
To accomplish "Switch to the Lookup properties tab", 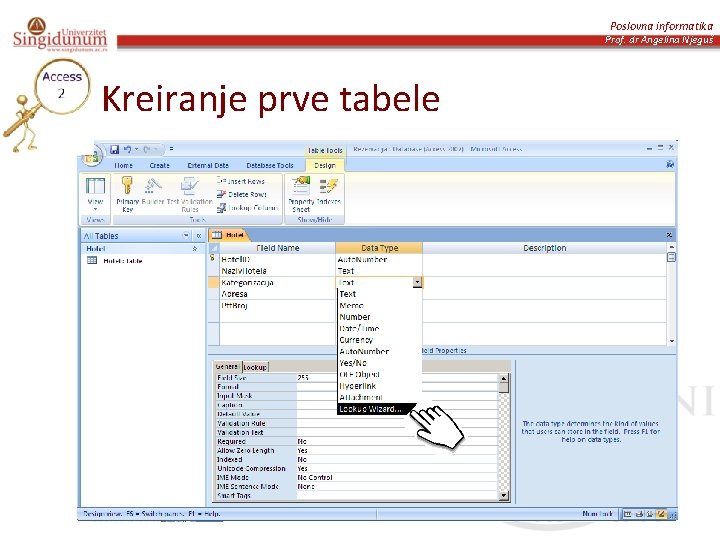I will [x=255, y=367].
